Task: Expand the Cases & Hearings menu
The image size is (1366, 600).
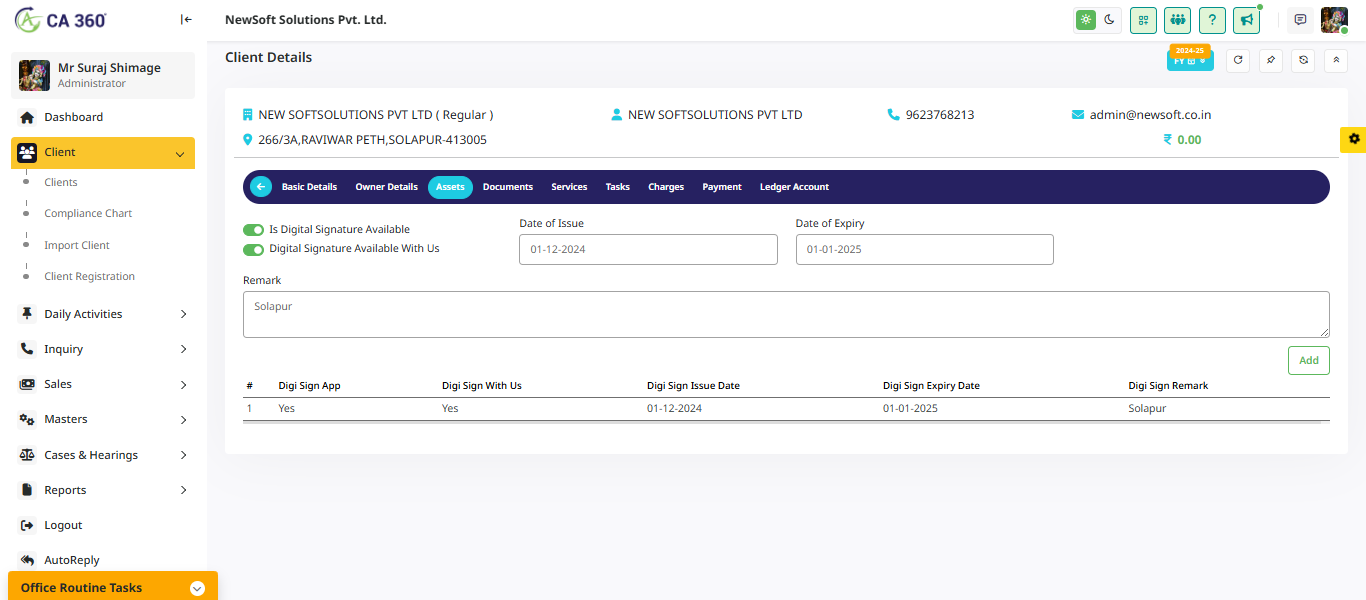Action: click(103, 455)
